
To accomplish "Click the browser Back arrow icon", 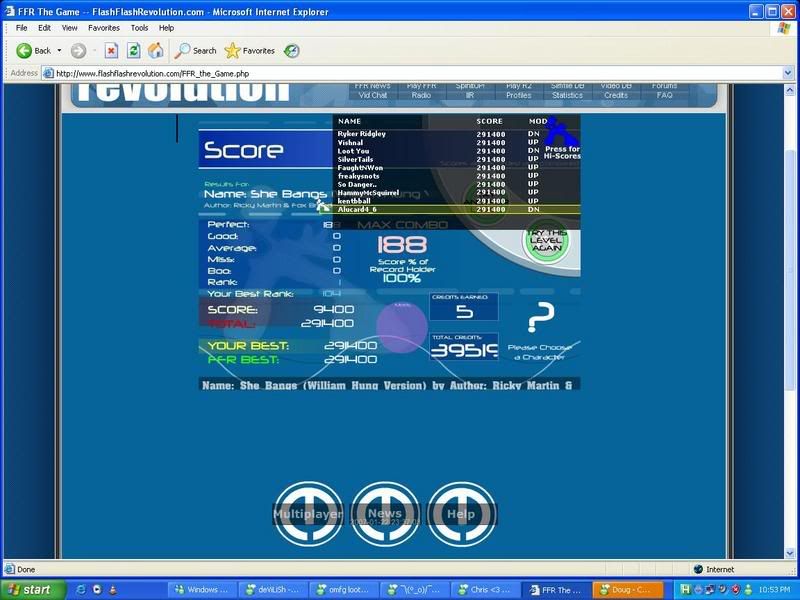I will (x=24, y=50).
